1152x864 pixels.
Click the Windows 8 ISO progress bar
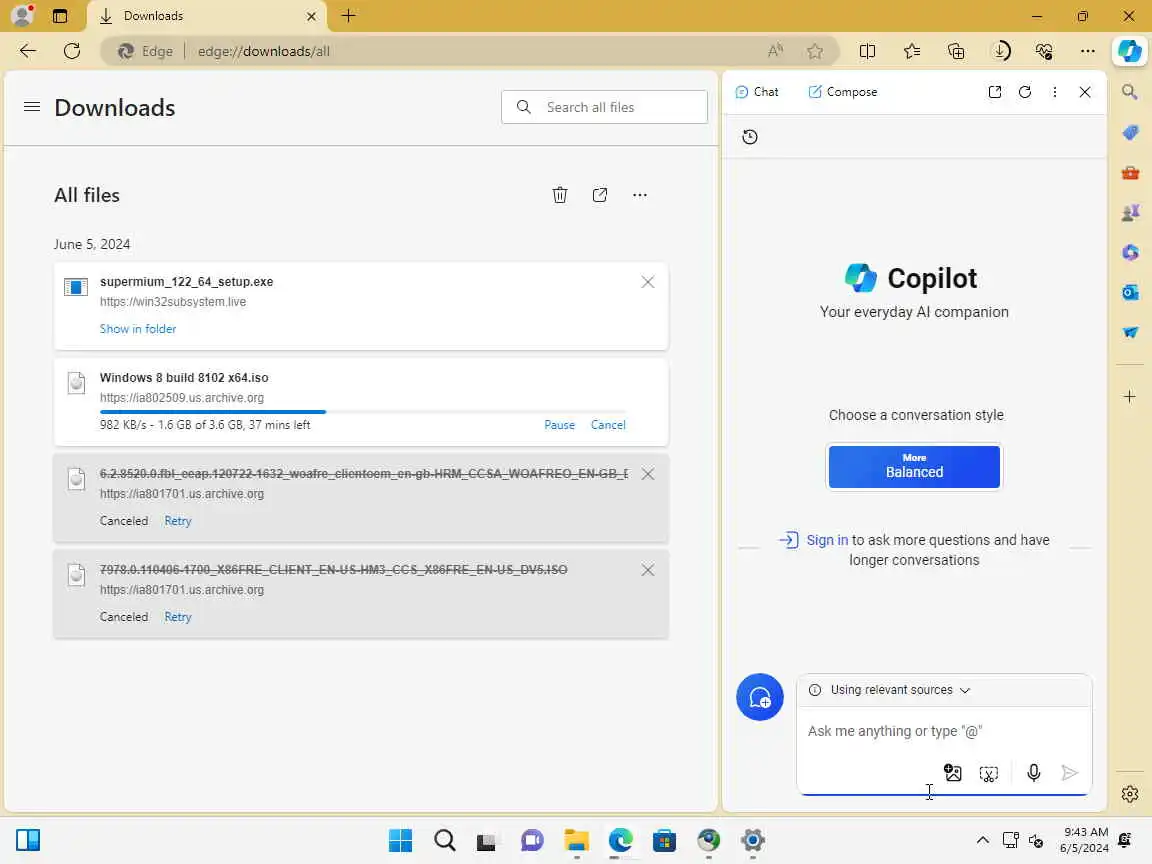point(363,412)
